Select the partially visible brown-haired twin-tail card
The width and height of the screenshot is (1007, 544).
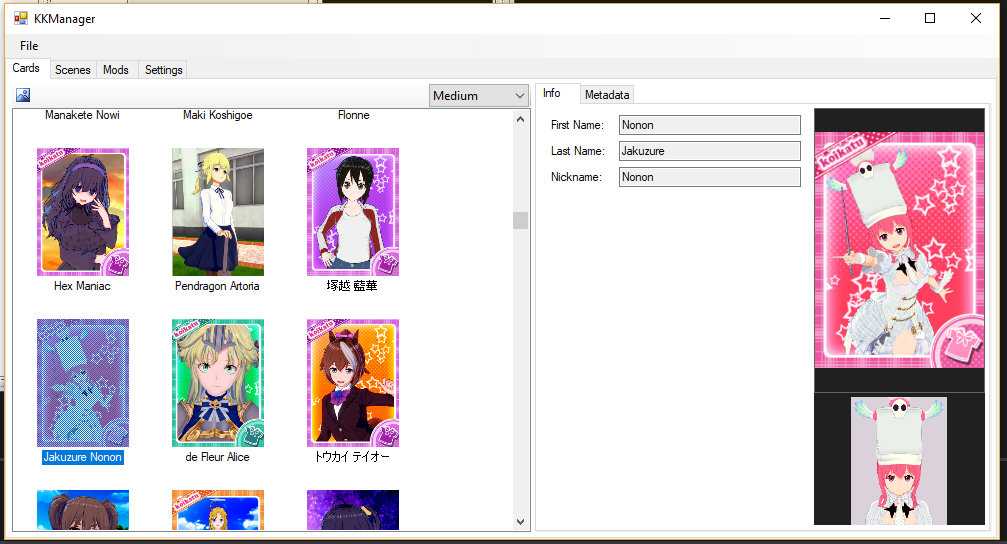[x=83, y=510]
